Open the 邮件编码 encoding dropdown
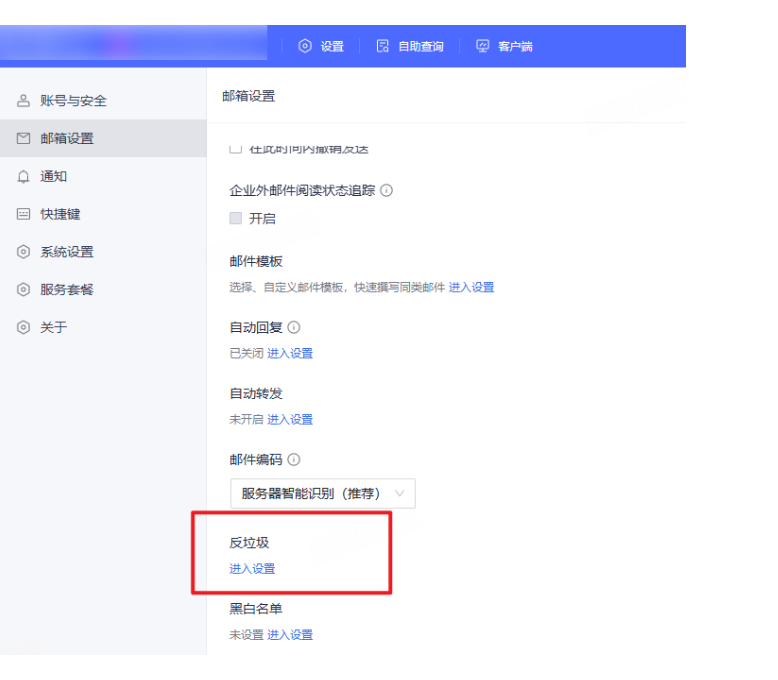778x680 pixels. (323, 493)
